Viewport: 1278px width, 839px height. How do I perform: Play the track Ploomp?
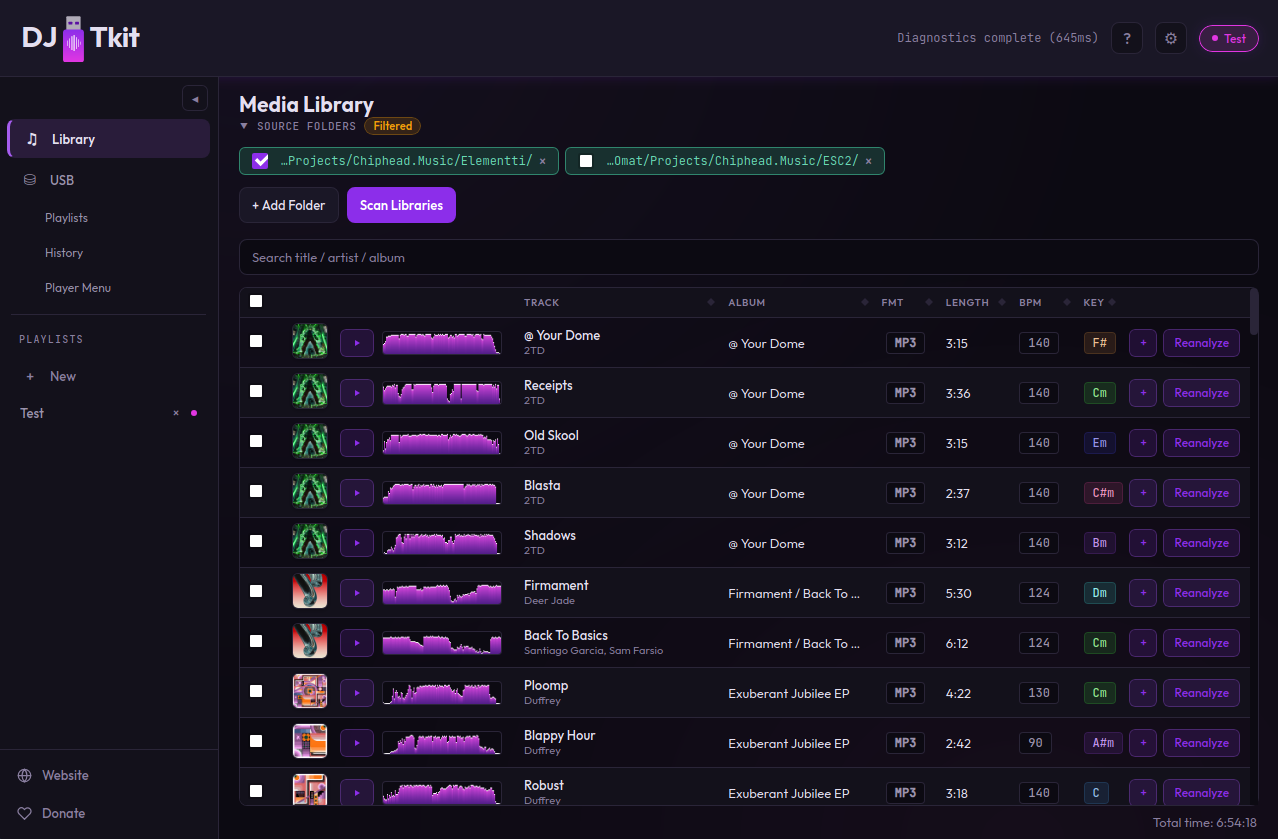357,693
